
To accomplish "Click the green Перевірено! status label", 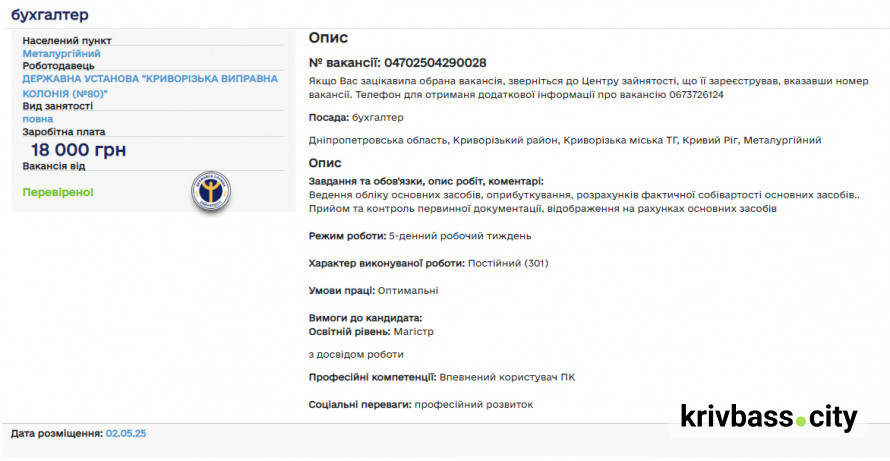I will (58, 191).
